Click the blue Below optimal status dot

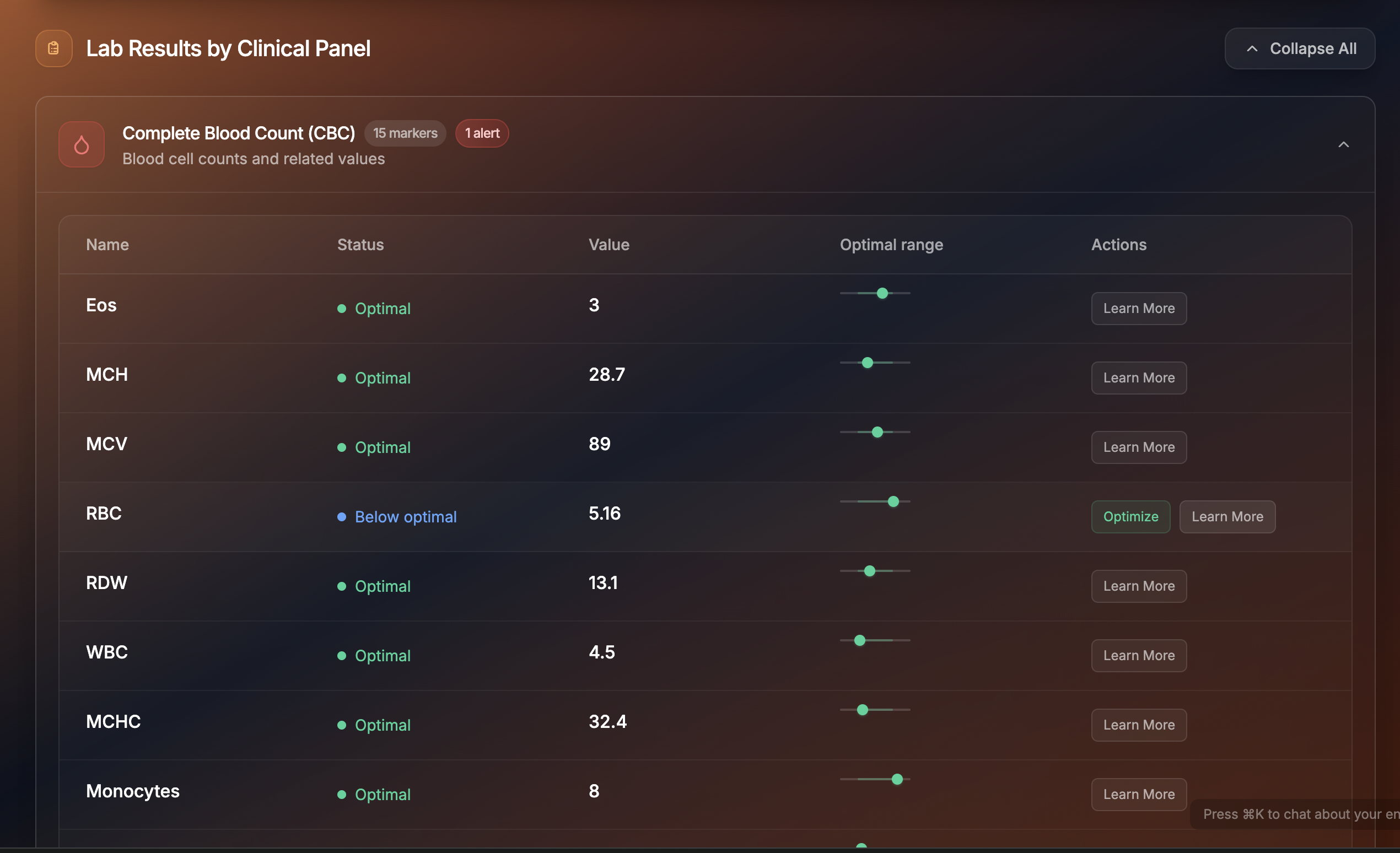[x=342, y=517]
